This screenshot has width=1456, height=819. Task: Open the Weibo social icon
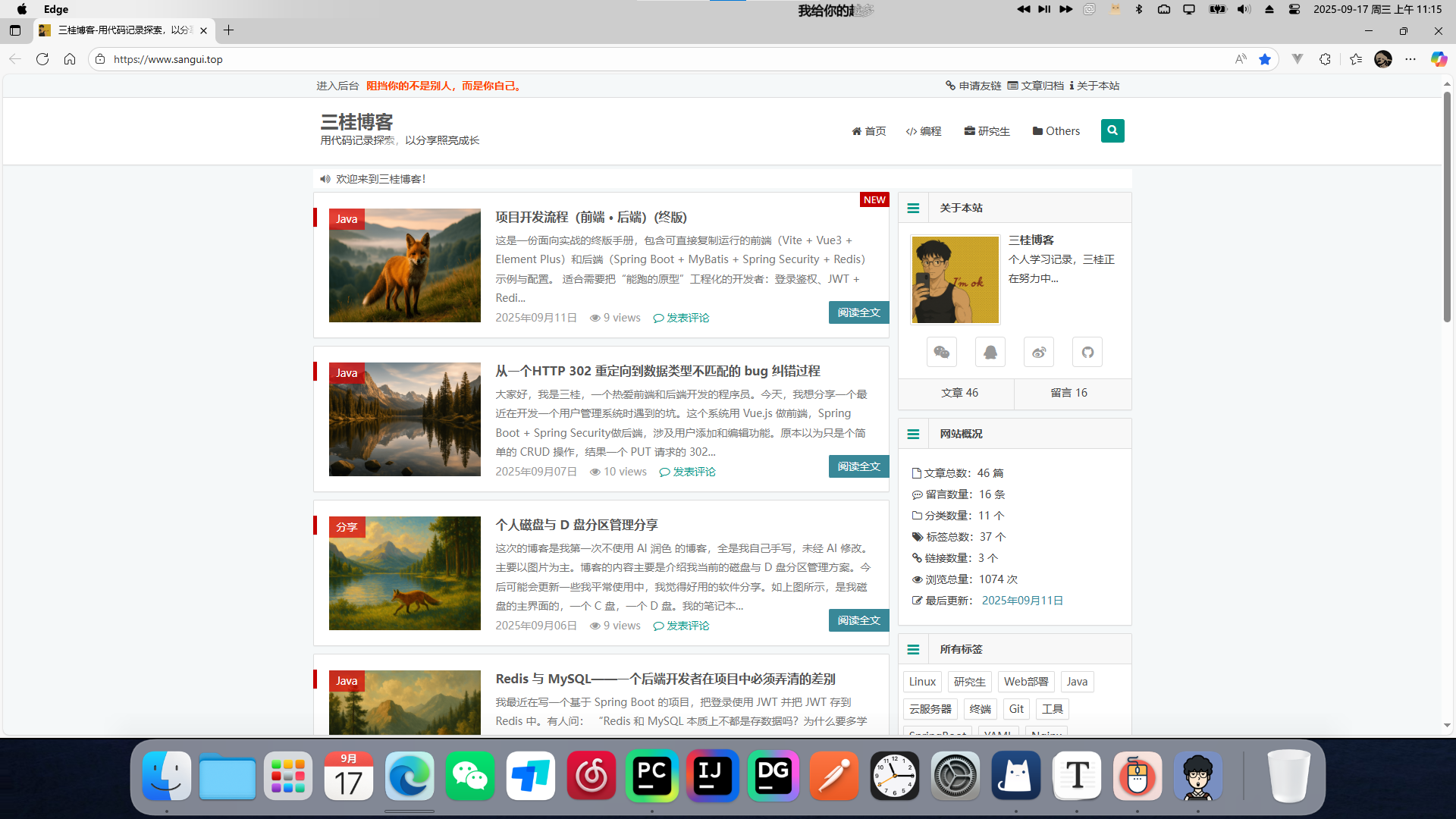click(1039, 353)
